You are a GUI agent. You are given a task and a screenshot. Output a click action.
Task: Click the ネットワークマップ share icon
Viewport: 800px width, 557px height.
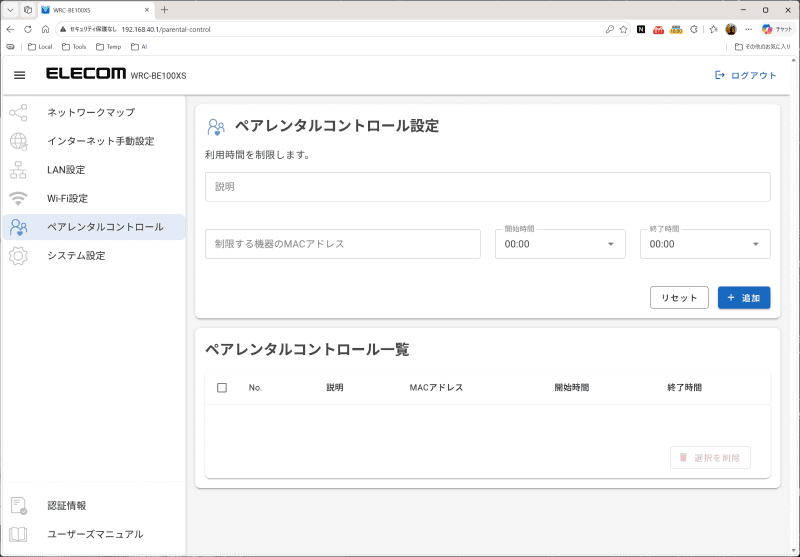pyautogui.click(x=18, y=113)
